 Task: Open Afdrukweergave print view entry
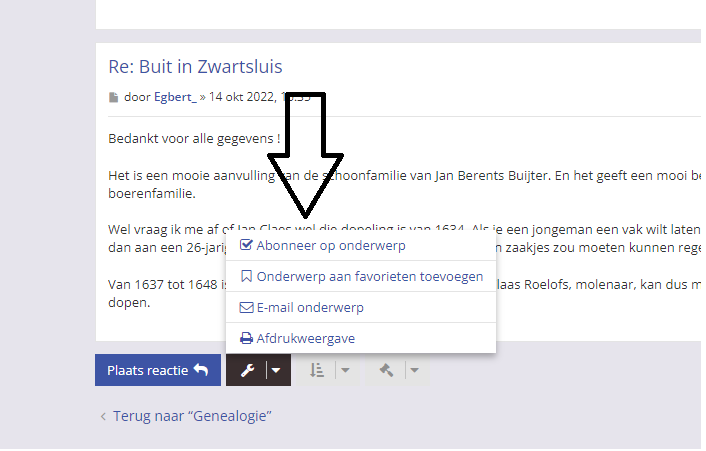pyautogui.click(x=361, y=338)
